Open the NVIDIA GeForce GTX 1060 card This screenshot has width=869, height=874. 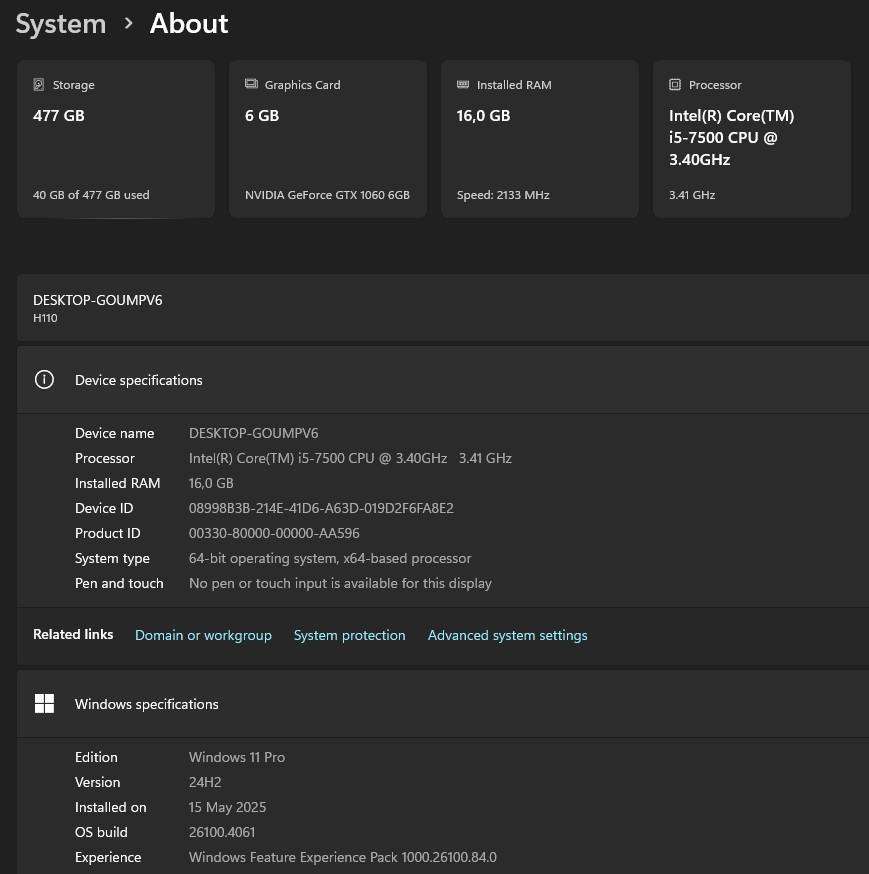tap(327, 138)
